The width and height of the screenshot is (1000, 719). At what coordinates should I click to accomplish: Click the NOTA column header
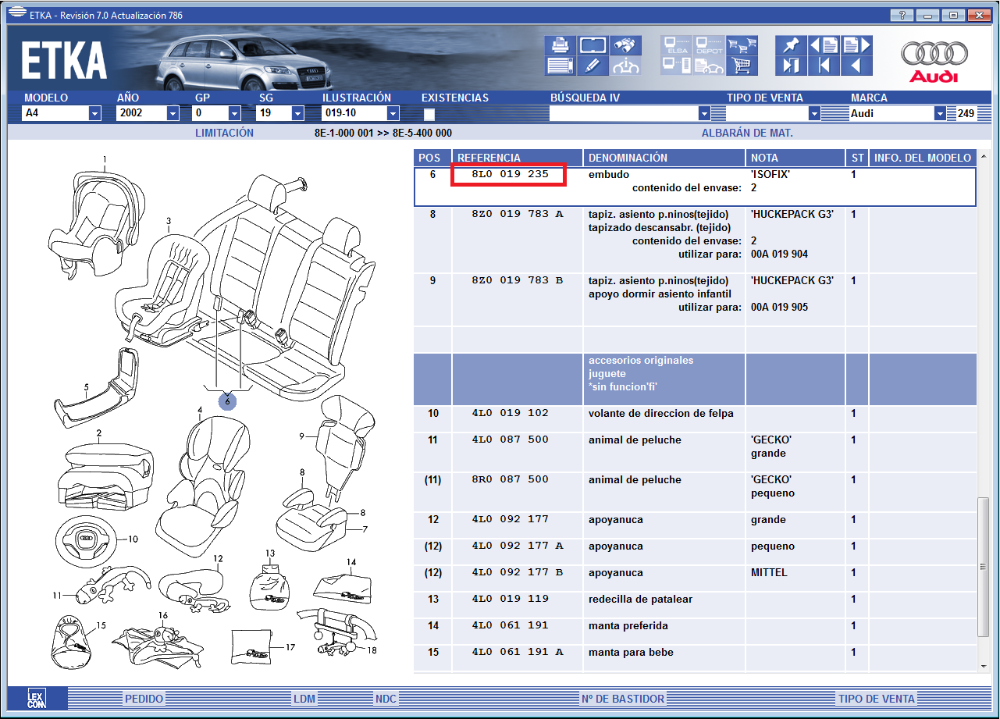click(795, 158)
